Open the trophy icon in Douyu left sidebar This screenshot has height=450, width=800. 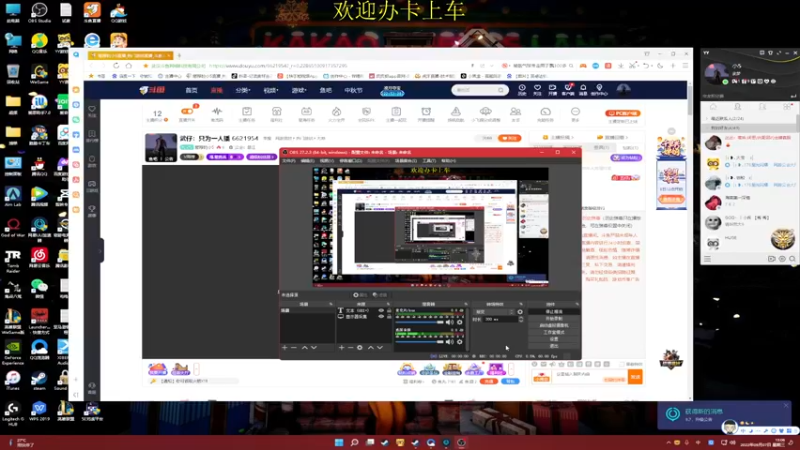(92, 211)
